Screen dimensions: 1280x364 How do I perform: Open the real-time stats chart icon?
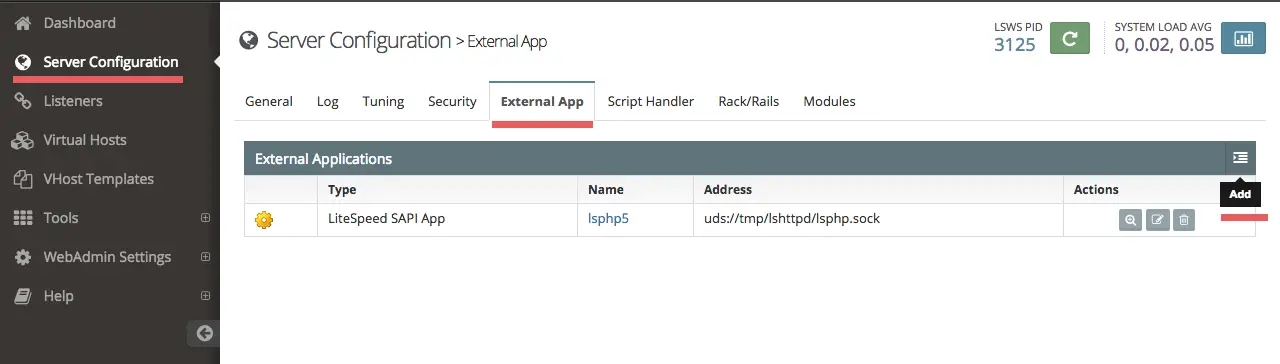(x=1244, y=39)
